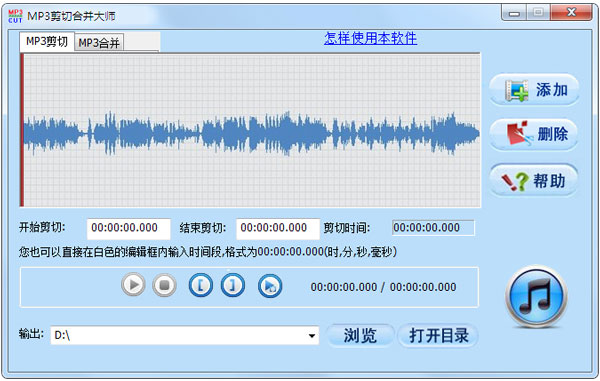Select the MP3剪切 tab
This screenshot has width=600, height=381.
[47, 41]
